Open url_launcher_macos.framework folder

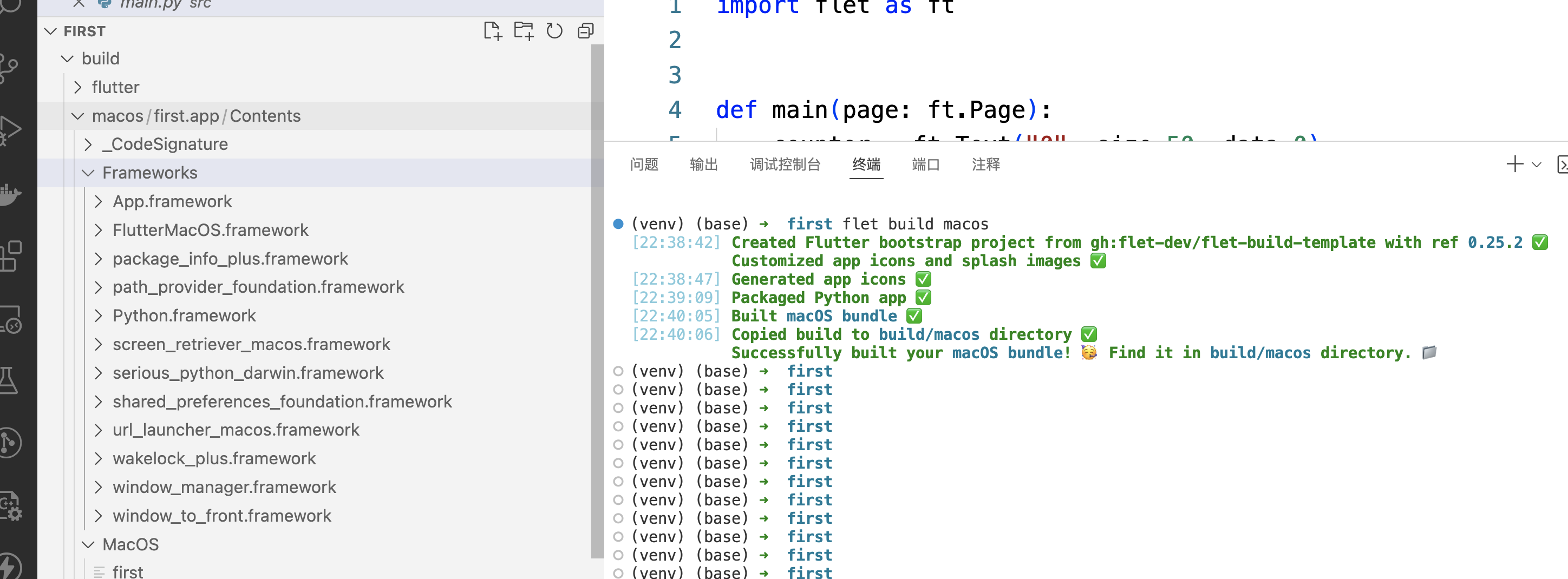pyautogui.click(x=236, y=430)
